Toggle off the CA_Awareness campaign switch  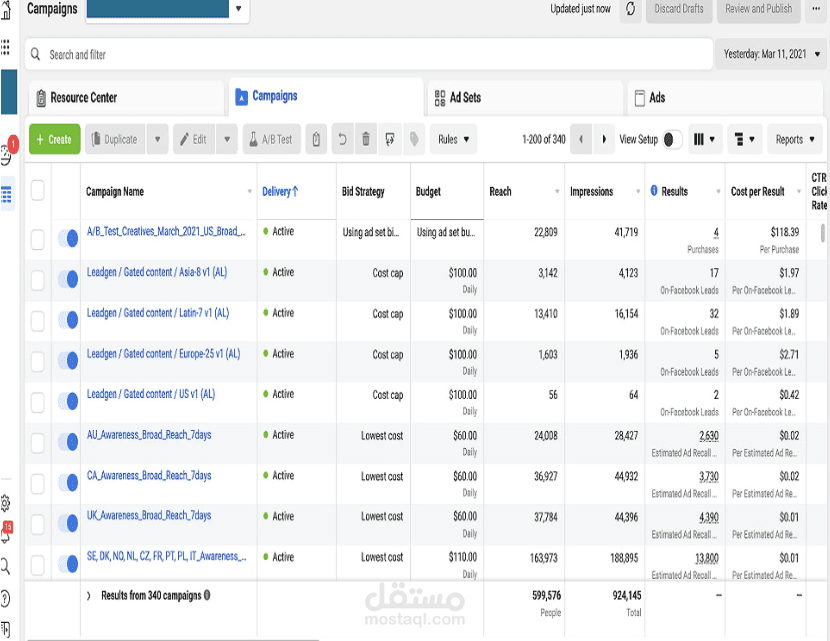click(x=68, y=483)
